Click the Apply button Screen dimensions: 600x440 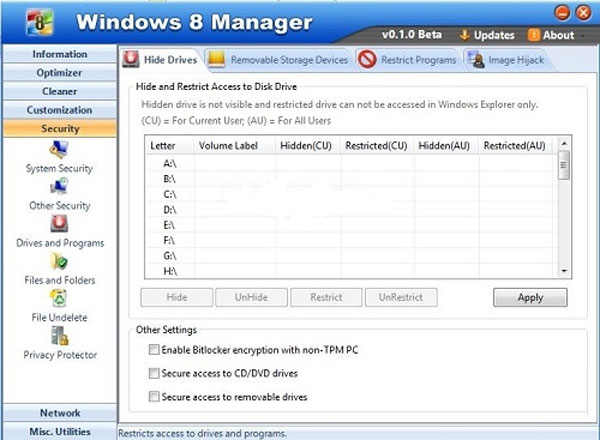tap(530, 297)
